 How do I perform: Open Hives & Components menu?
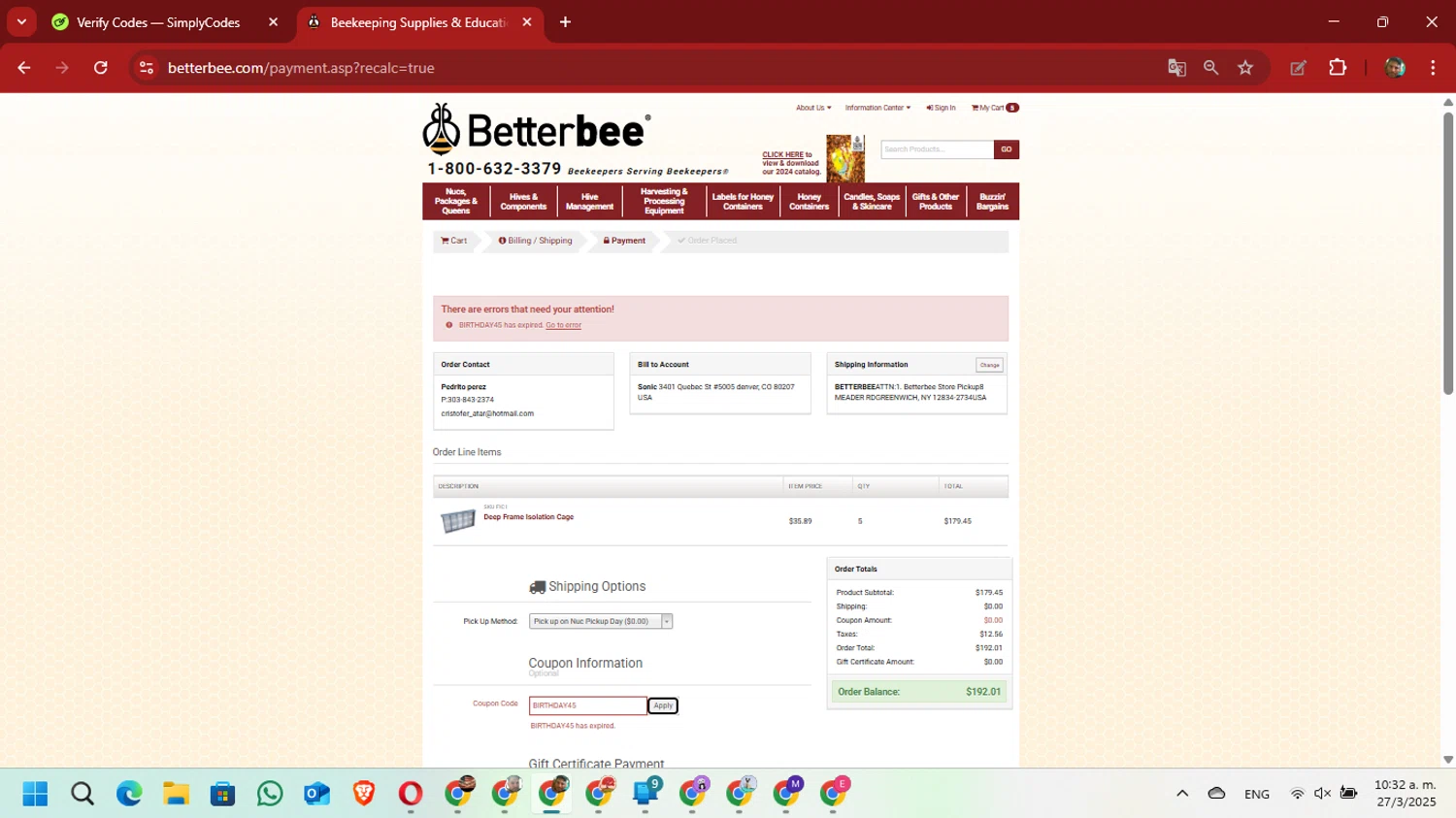coord(523,201)
